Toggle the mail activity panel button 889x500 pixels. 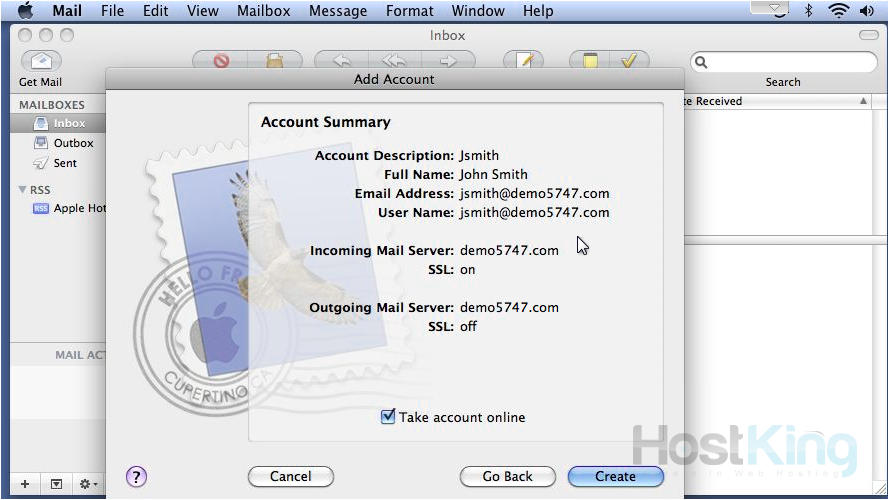pos(56,484)
